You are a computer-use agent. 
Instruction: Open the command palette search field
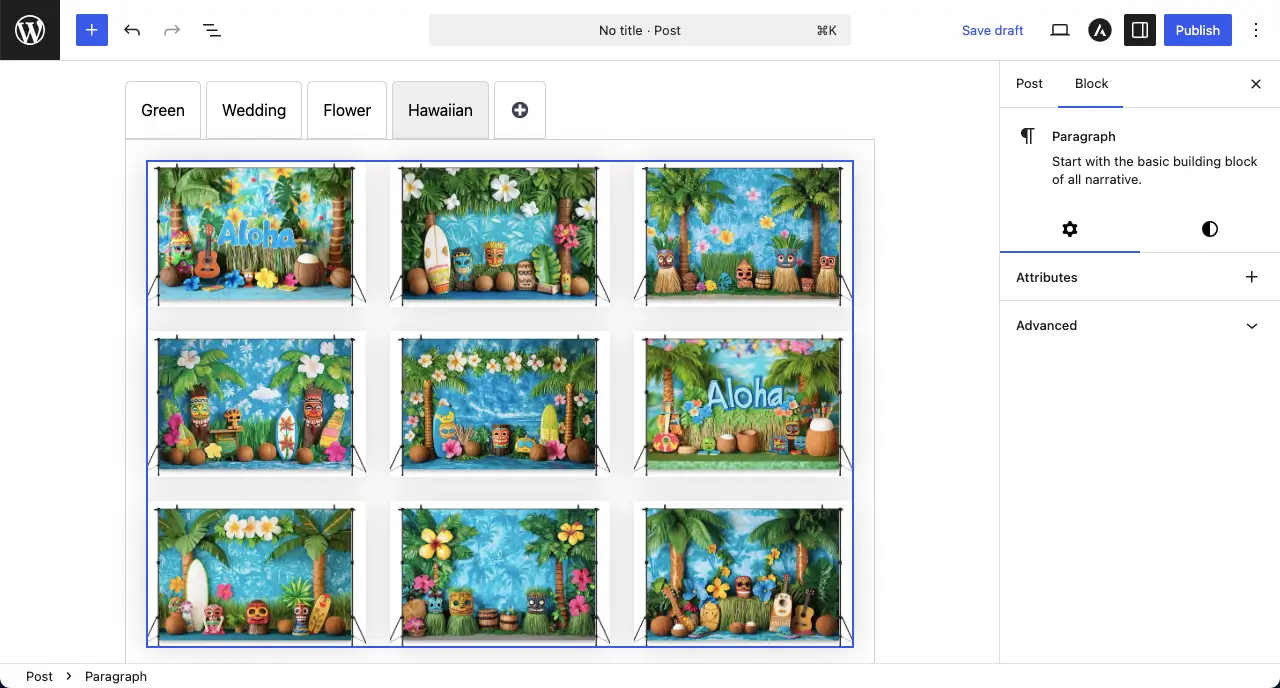pos(639,30)
